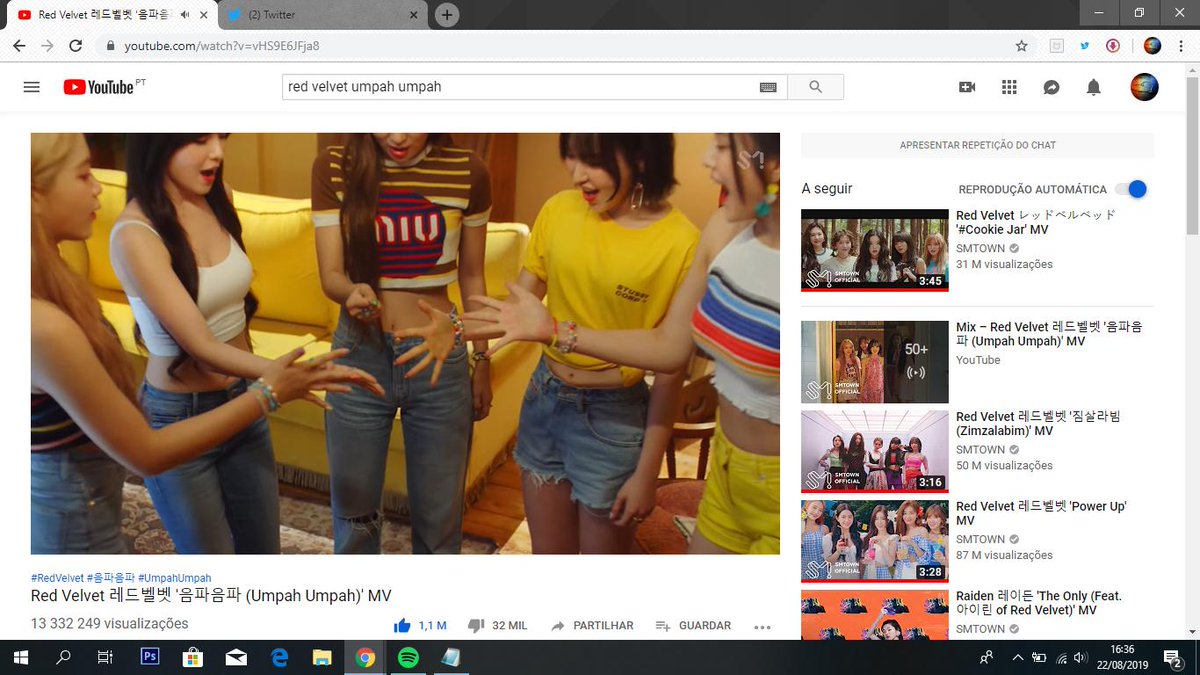Open Raiden The Only video title
The height and width of the screenshot is (675, 1200).
1039,603
